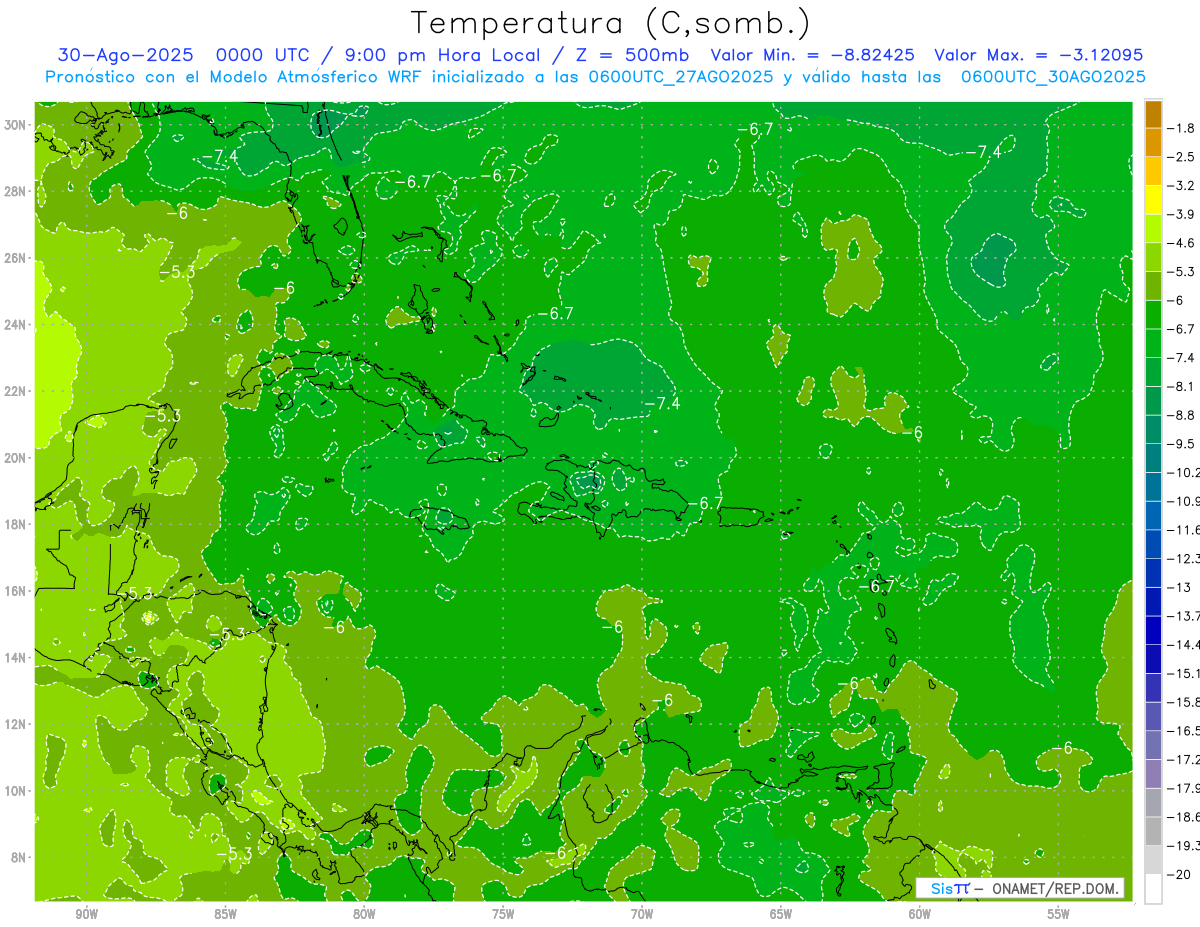Click initialization time '0600UTC_27AGO2025'
This screenshot has height=927, width=1200.
(x=681, y=77)
